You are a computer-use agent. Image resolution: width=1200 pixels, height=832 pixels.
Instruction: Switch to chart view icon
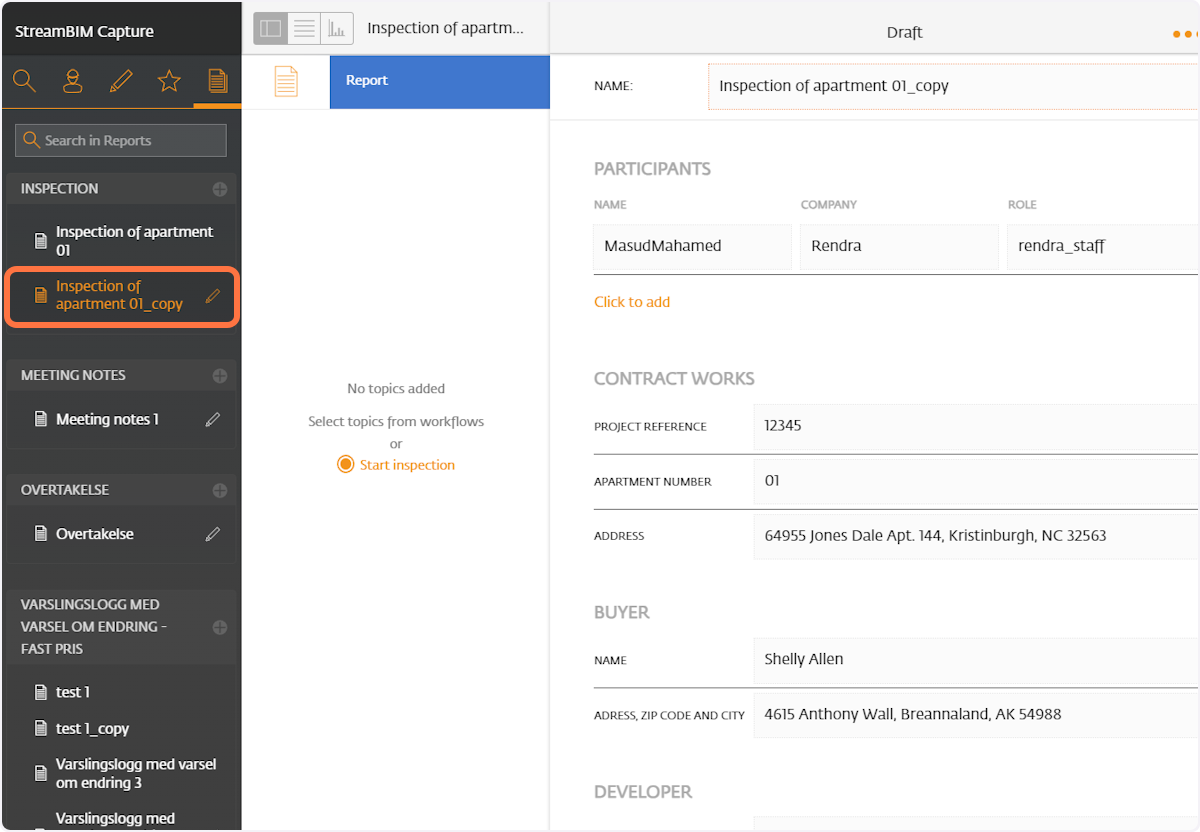[x=337, y=29]
